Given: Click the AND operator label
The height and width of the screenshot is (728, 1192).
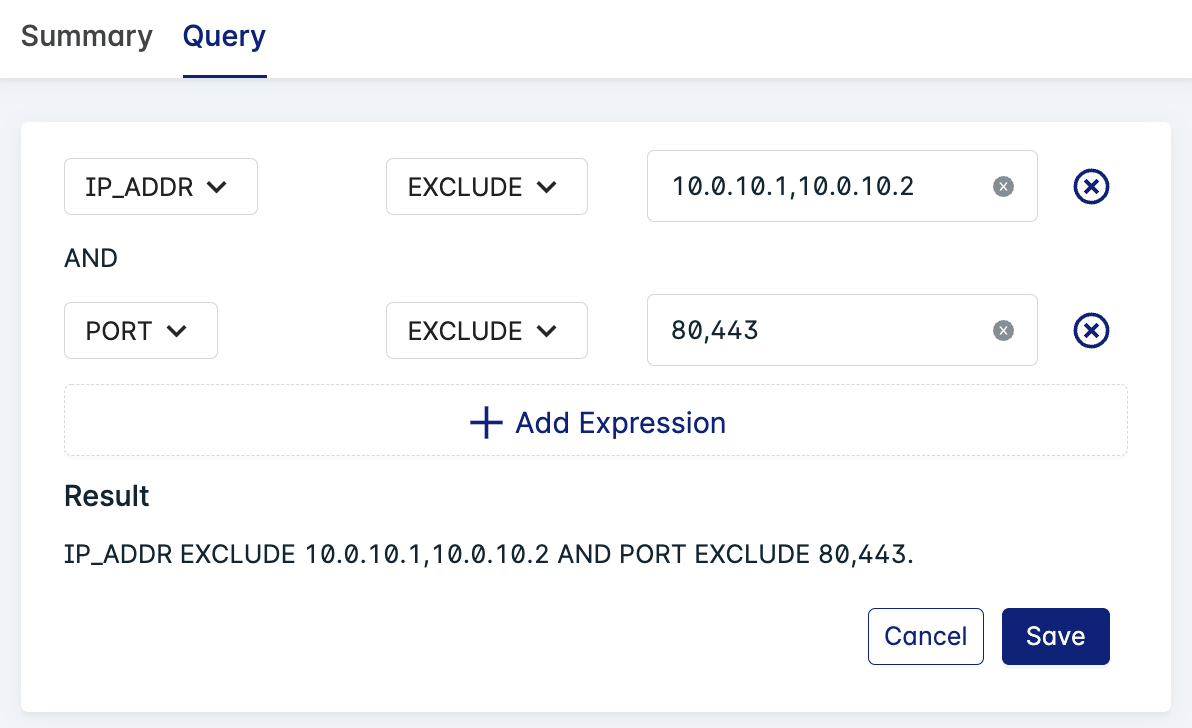Looking at the screenshot, I should (91, 259).
